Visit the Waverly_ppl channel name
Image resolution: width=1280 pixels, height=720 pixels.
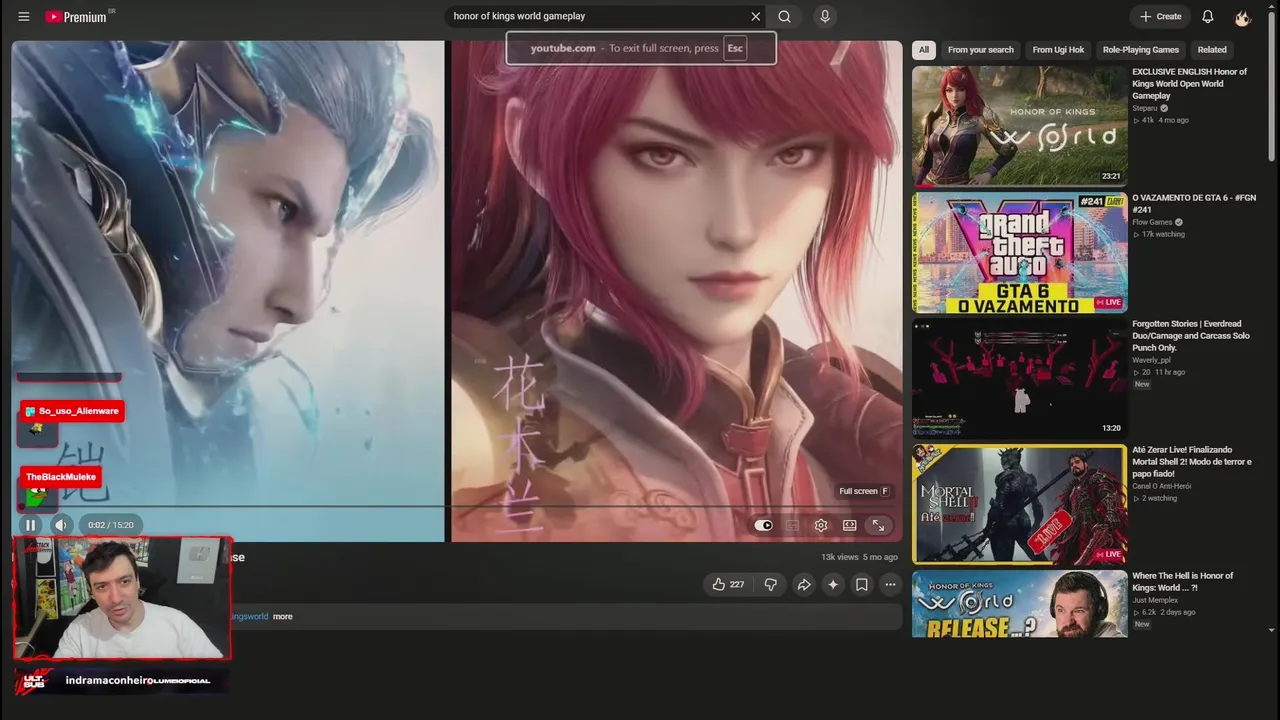pos(1151,360)
